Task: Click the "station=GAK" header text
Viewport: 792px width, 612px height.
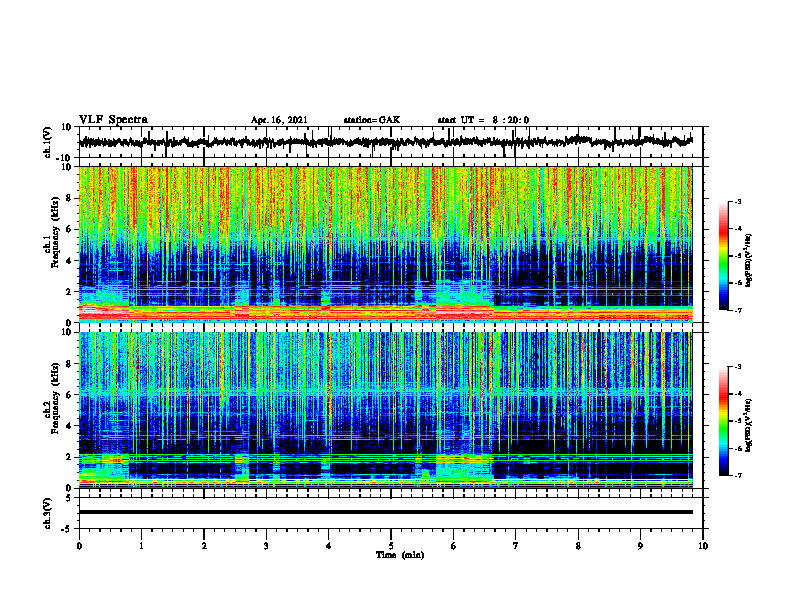Action: coord(372,120)
